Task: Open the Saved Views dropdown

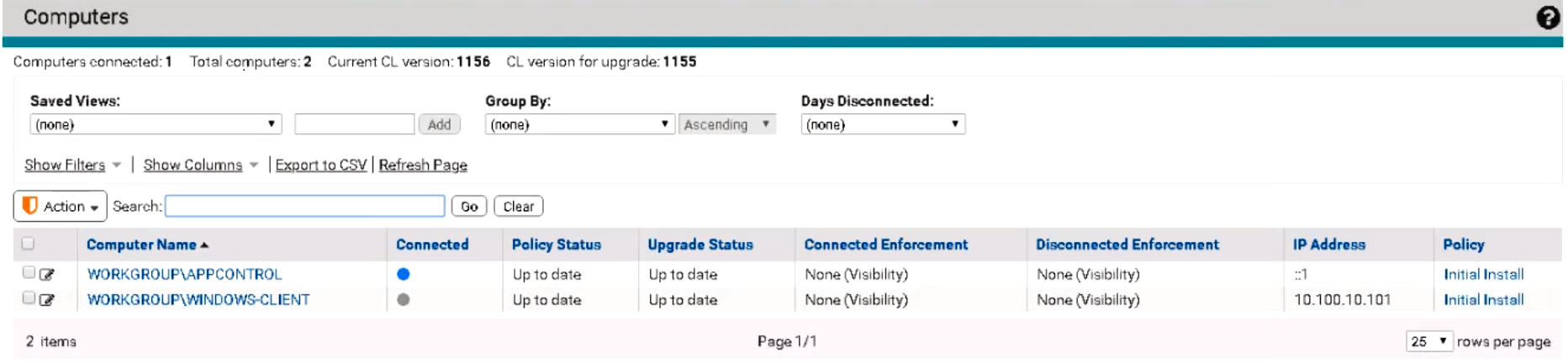Action: (156, 124)
